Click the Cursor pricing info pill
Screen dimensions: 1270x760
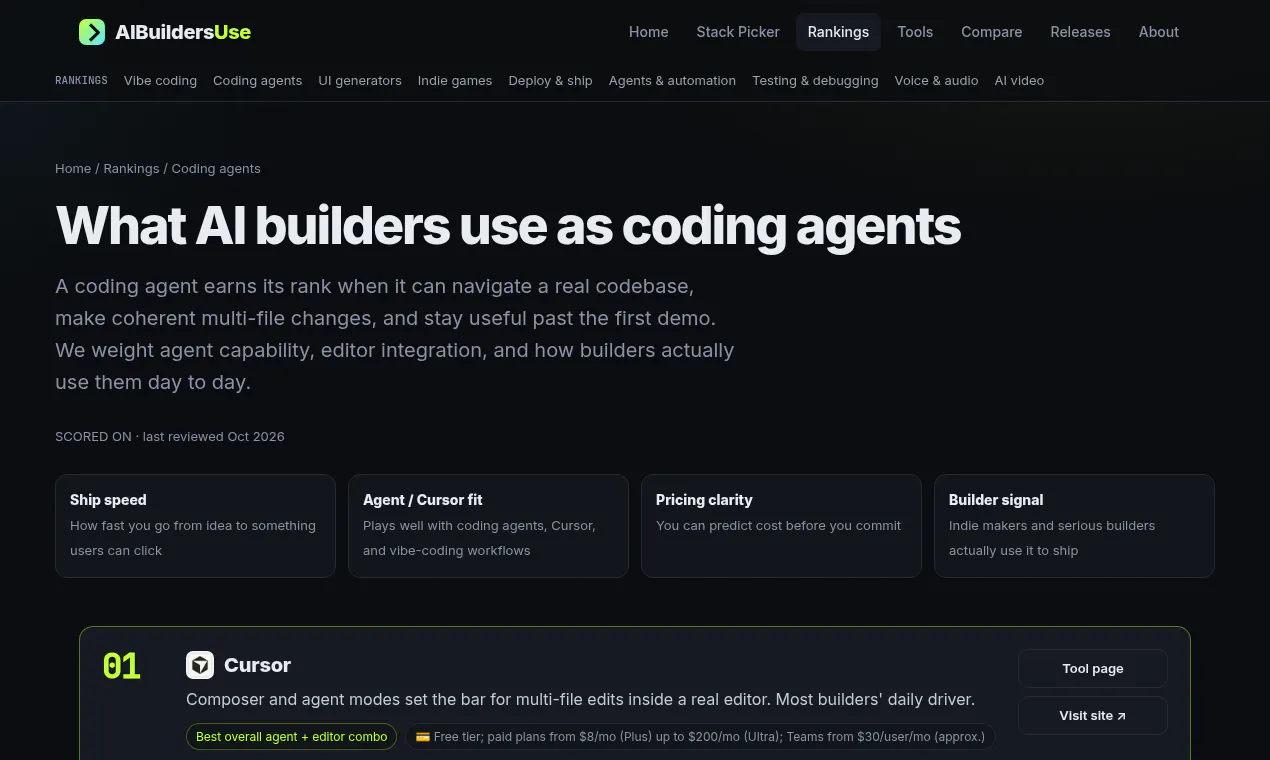[700, 737]
